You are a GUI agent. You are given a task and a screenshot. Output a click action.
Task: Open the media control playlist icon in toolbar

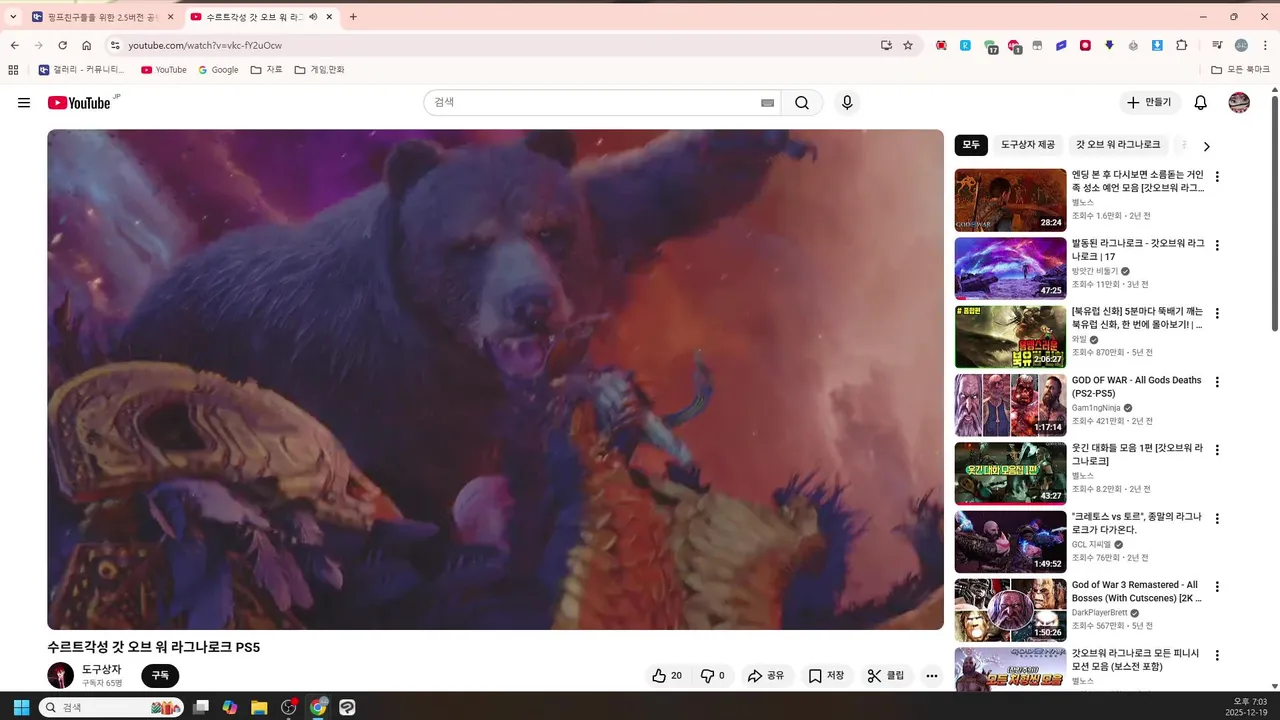coord(1217,45)
